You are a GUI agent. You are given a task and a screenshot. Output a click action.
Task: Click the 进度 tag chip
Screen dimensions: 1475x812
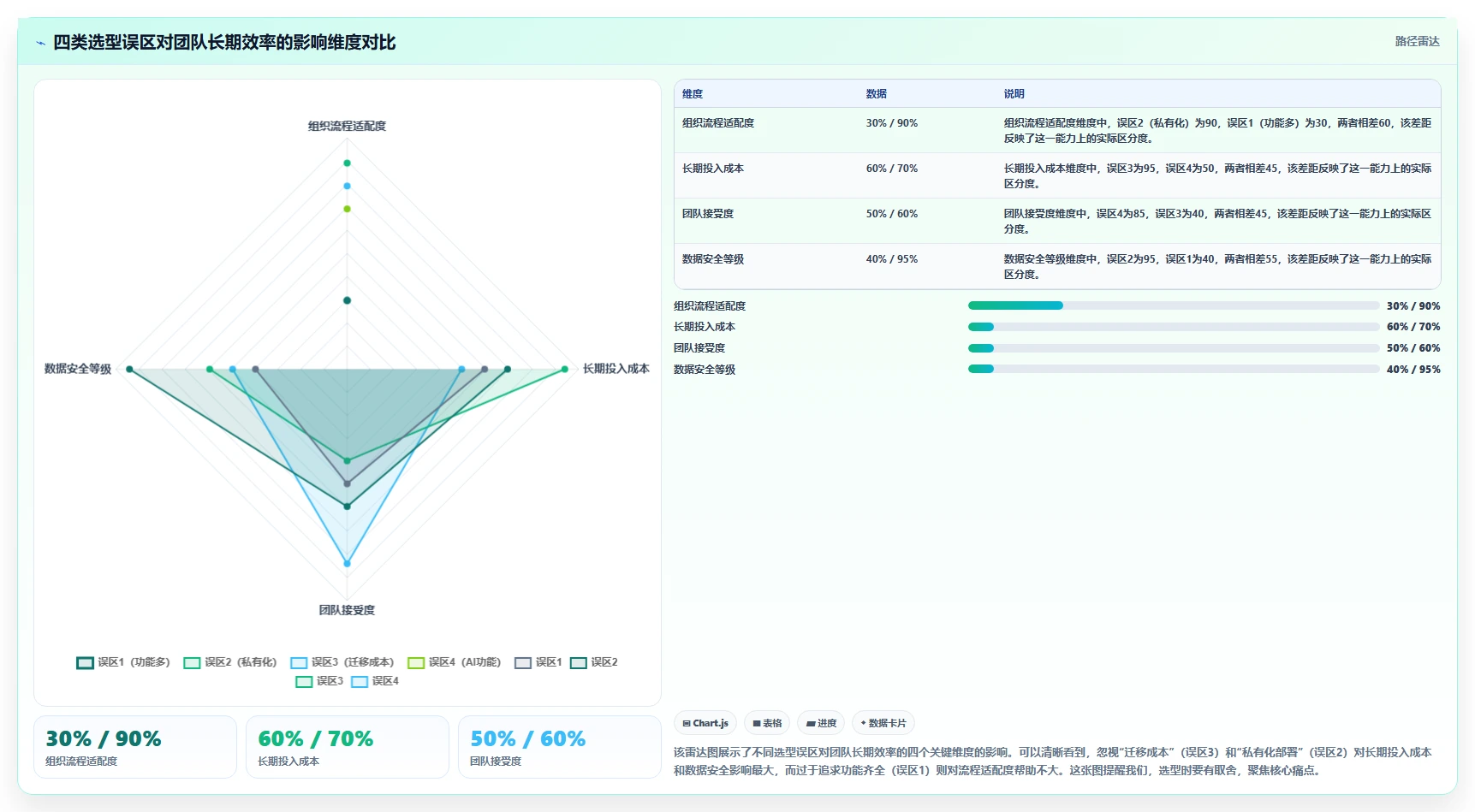821,723
